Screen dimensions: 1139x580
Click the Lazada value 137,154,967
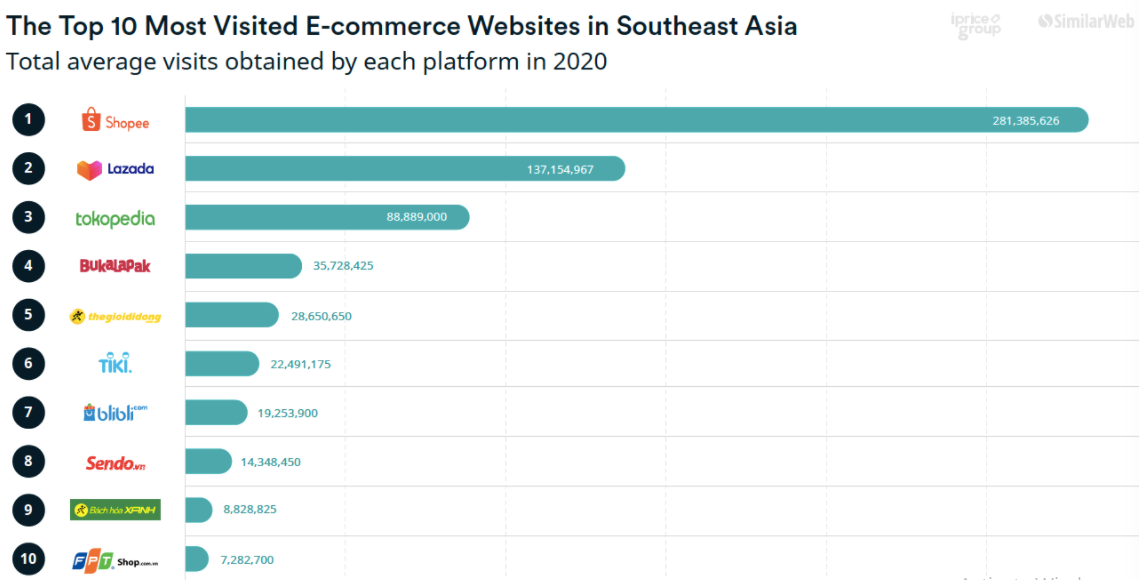(560, 169)
